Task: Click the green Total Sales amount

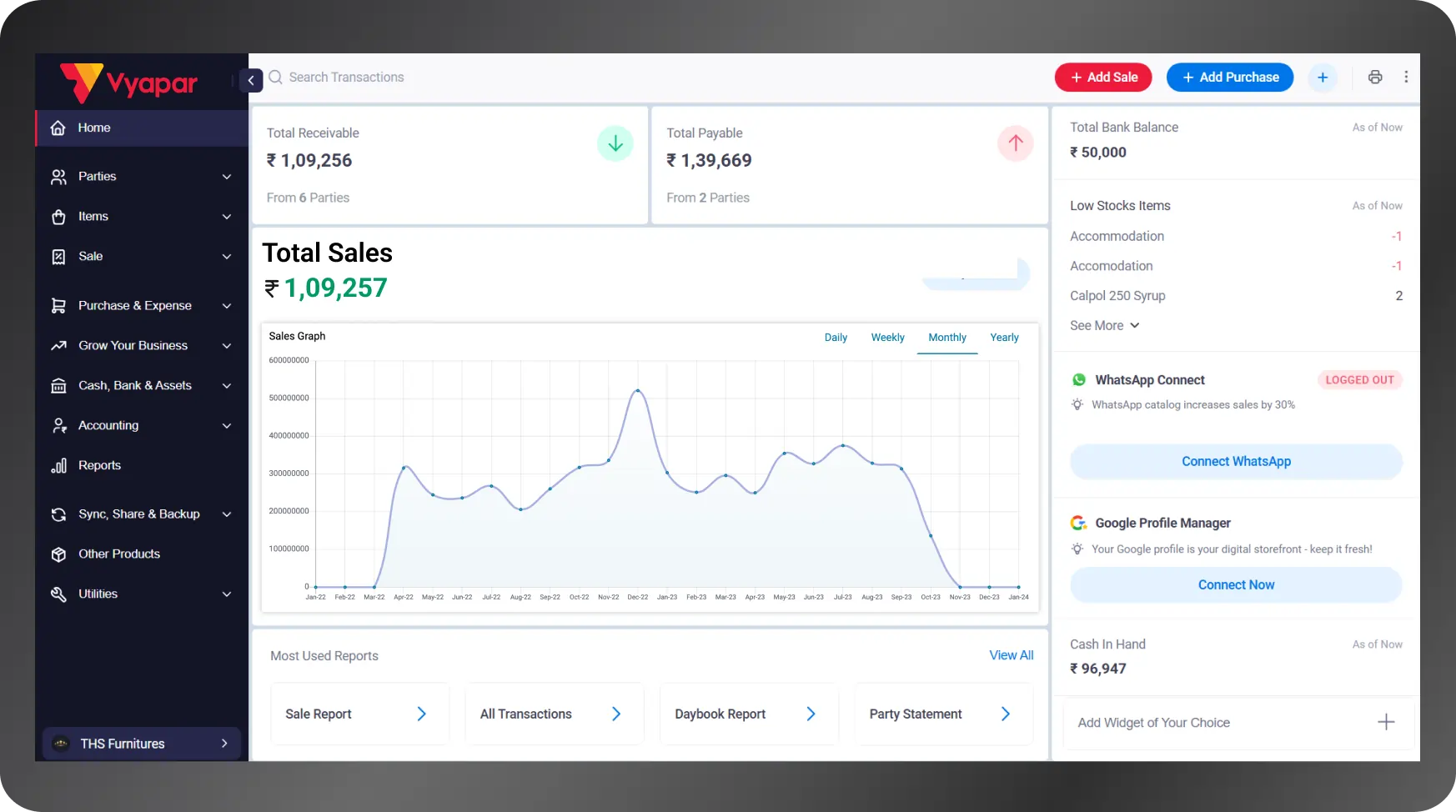Action: [x=335, y=287]
